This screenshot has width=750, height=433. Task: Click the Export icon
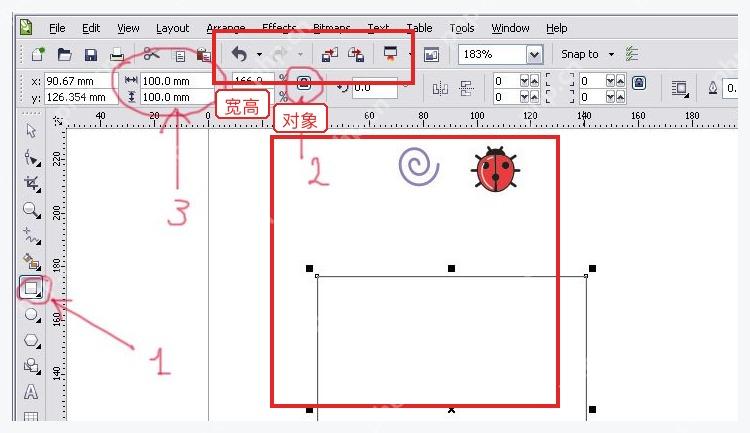356,55
